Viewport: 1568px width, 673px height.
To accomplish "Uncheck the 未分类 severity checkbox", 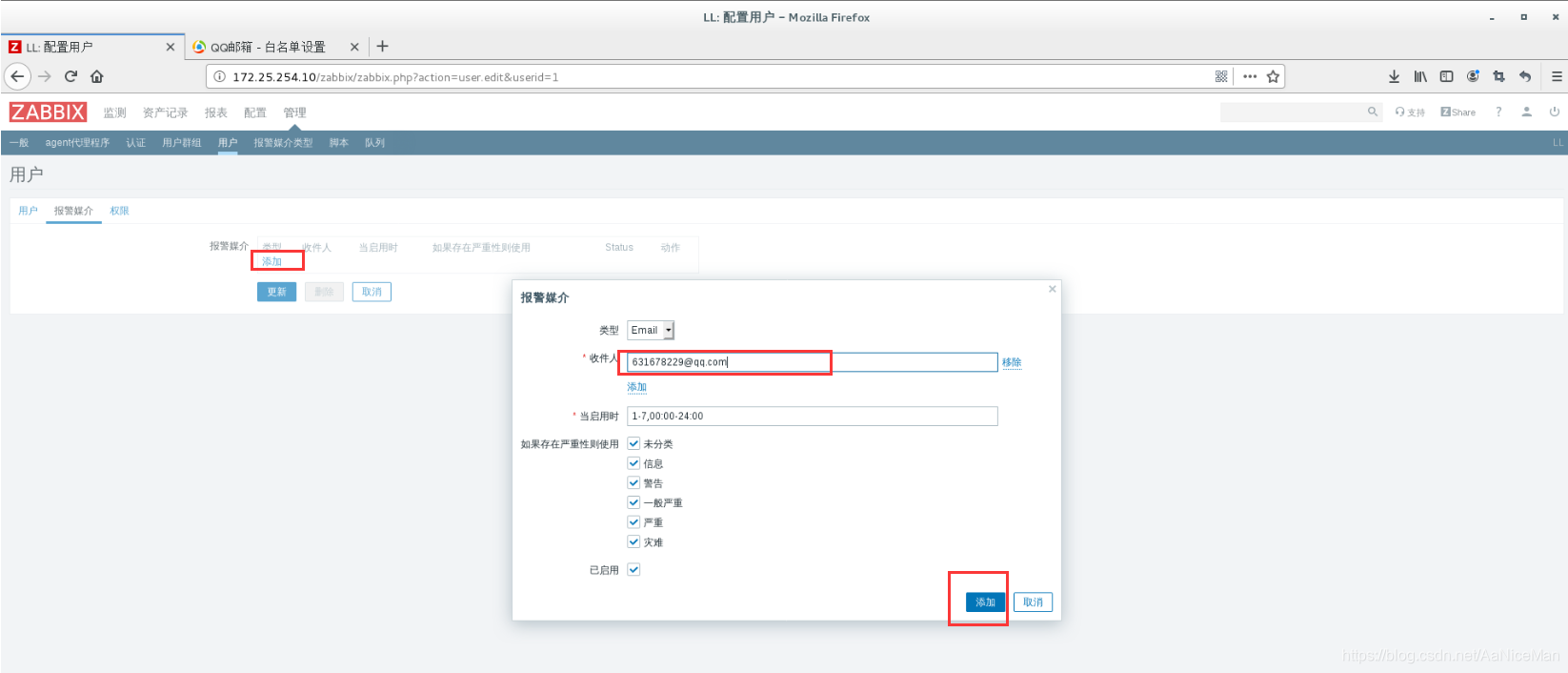I will click(x=633, y=443).
